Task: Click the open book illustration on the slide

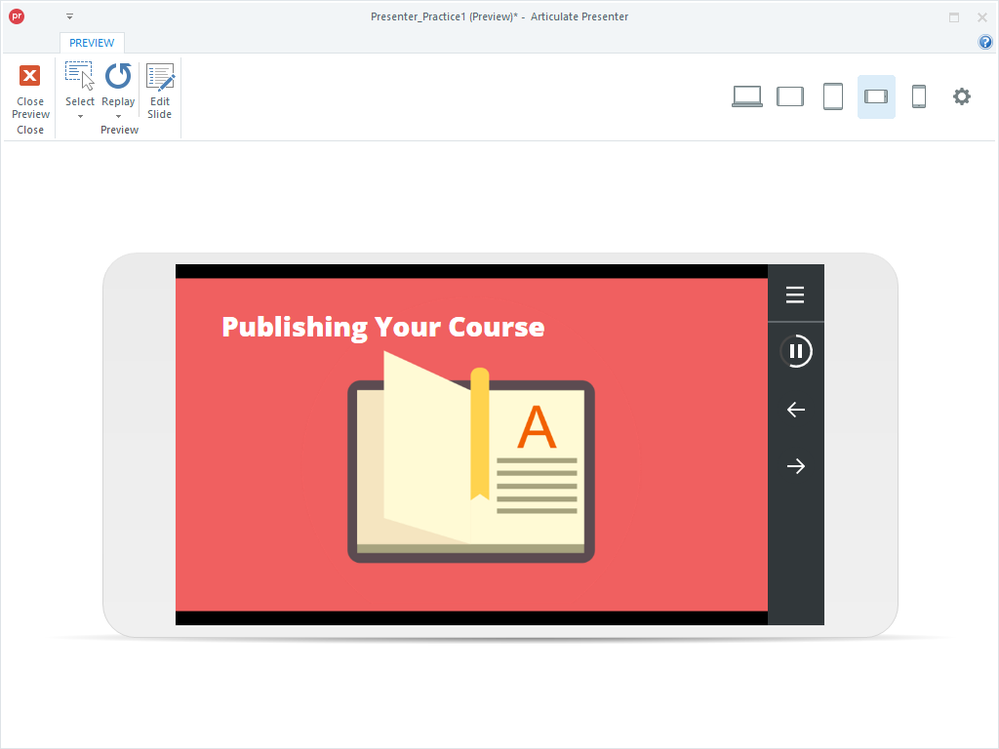Action: click(x=471, y=457)
